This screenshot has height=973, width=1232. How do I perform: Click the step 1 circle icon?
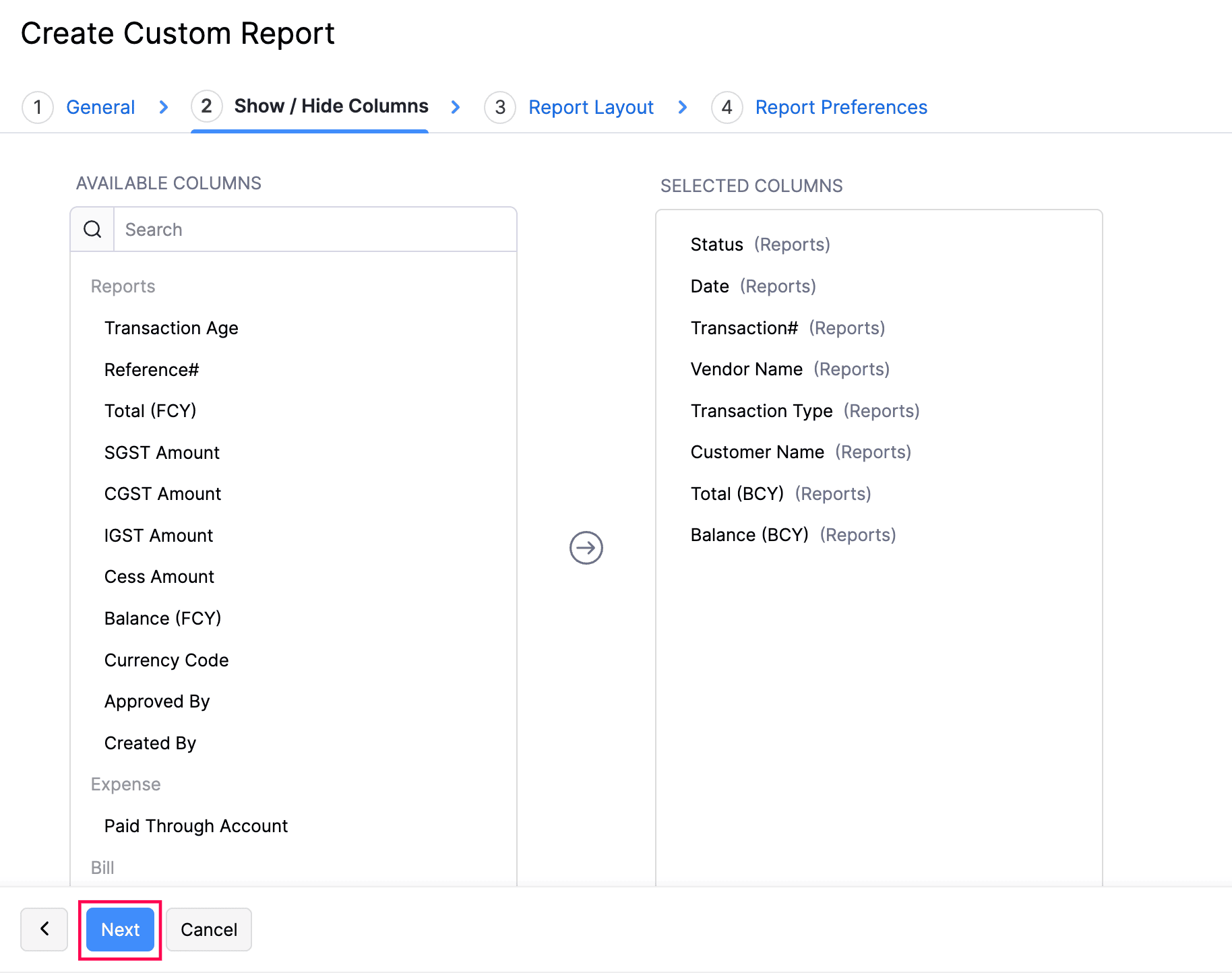(38, 107)
